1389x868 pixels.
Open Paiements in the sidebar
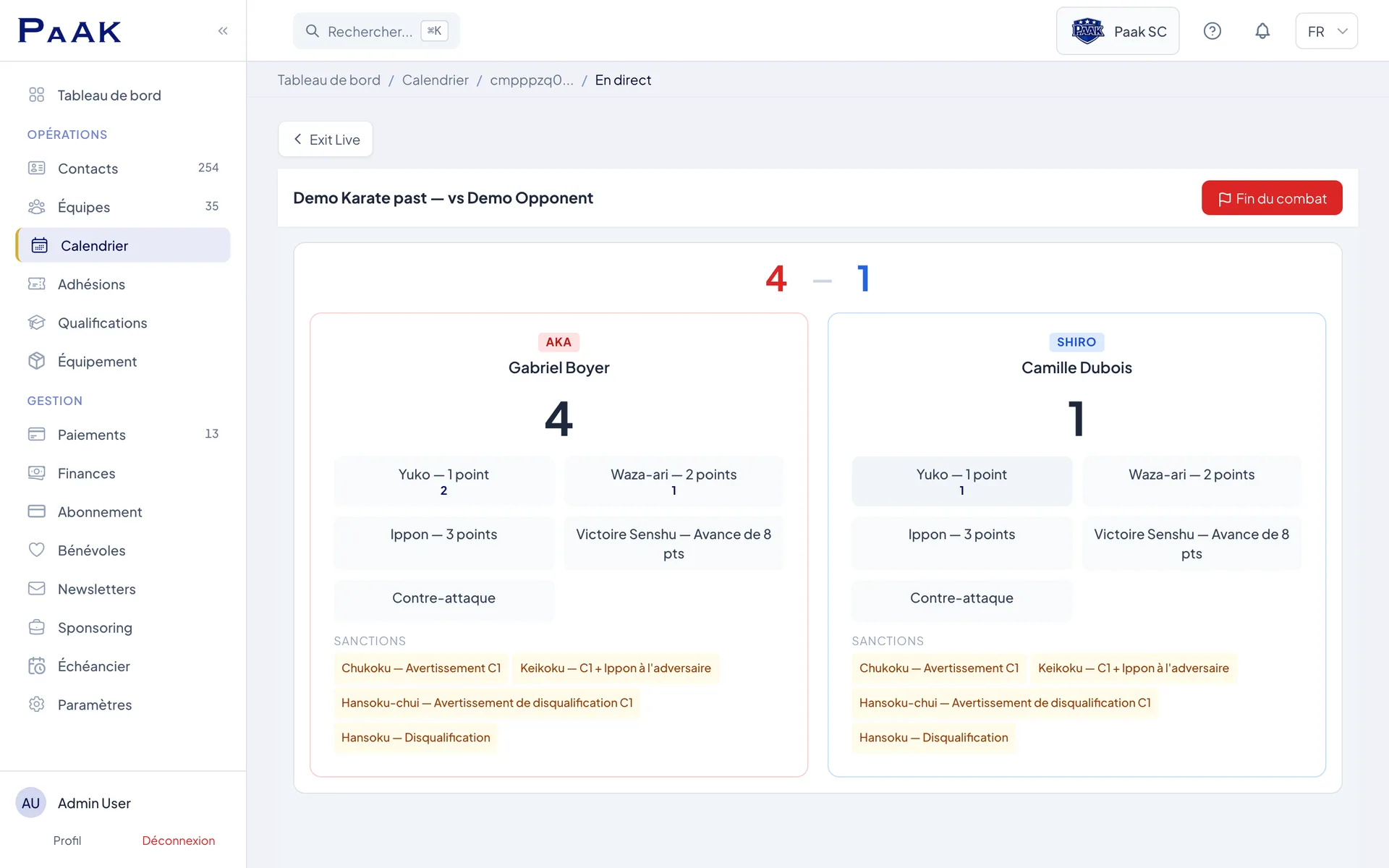(123, 434)
